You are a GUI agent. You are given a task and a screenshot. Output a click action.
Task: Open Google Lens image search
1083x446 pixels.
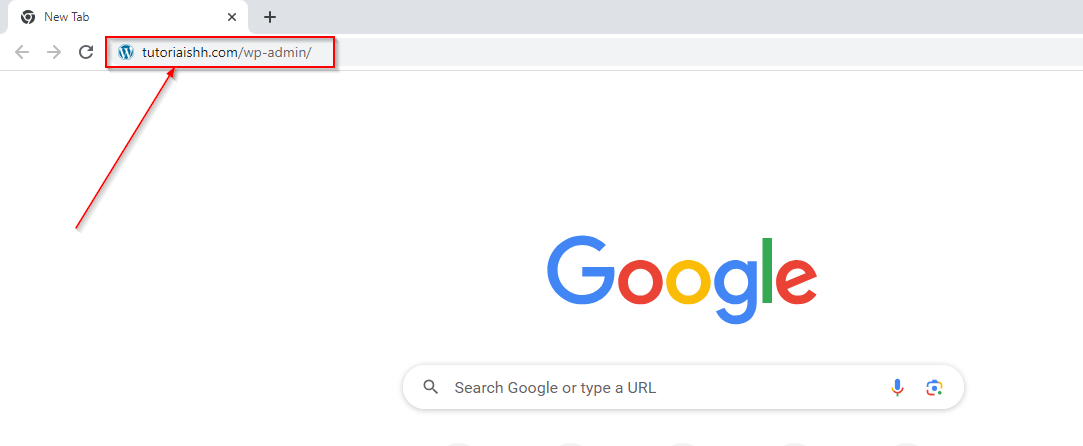click(934, 388)
